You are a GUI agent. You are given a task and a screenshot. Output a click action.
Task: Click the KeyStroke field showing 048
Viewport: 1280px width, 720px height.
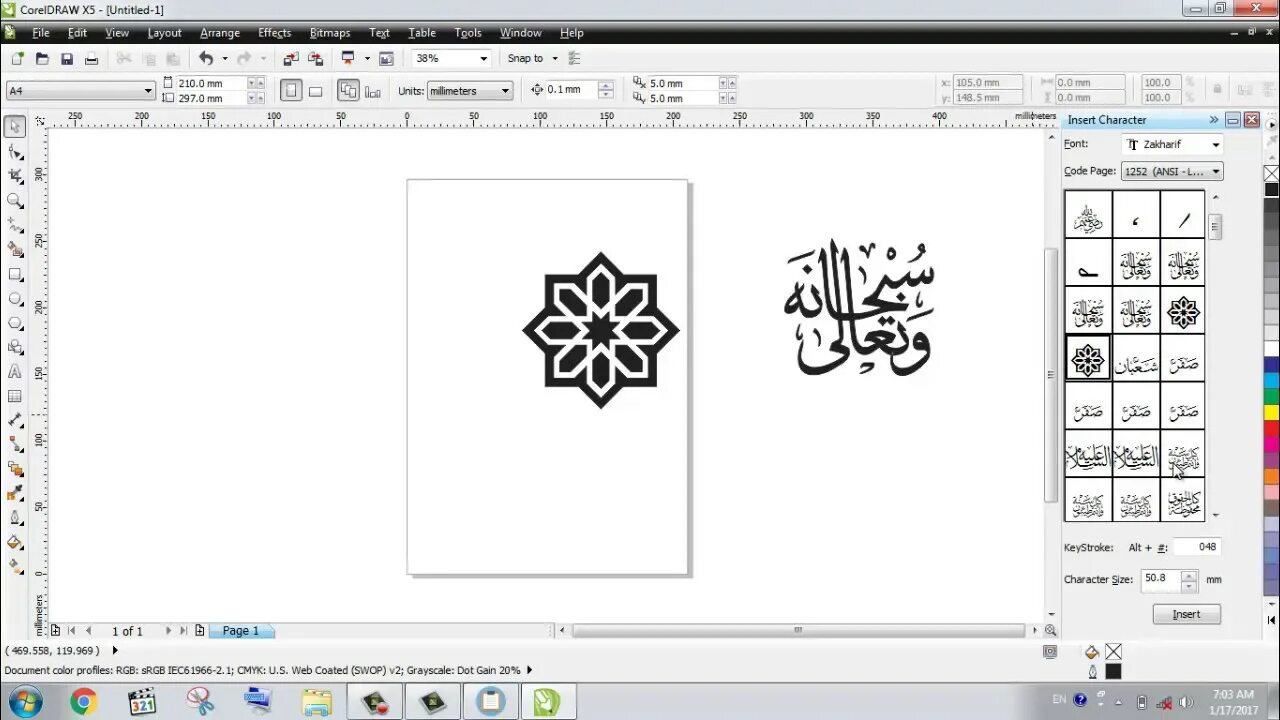[x=1196, y=547]
